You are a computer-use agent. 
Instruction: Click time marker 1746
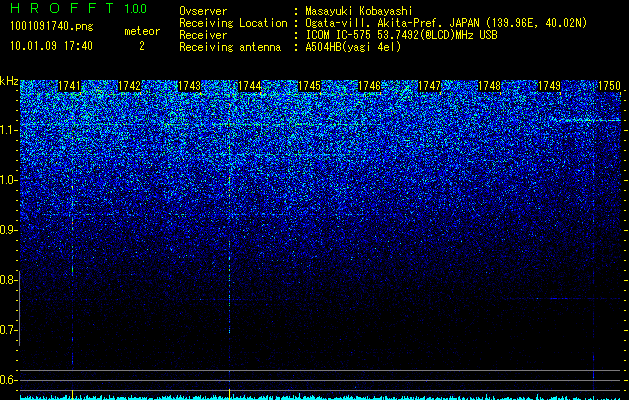click(369, 86)
